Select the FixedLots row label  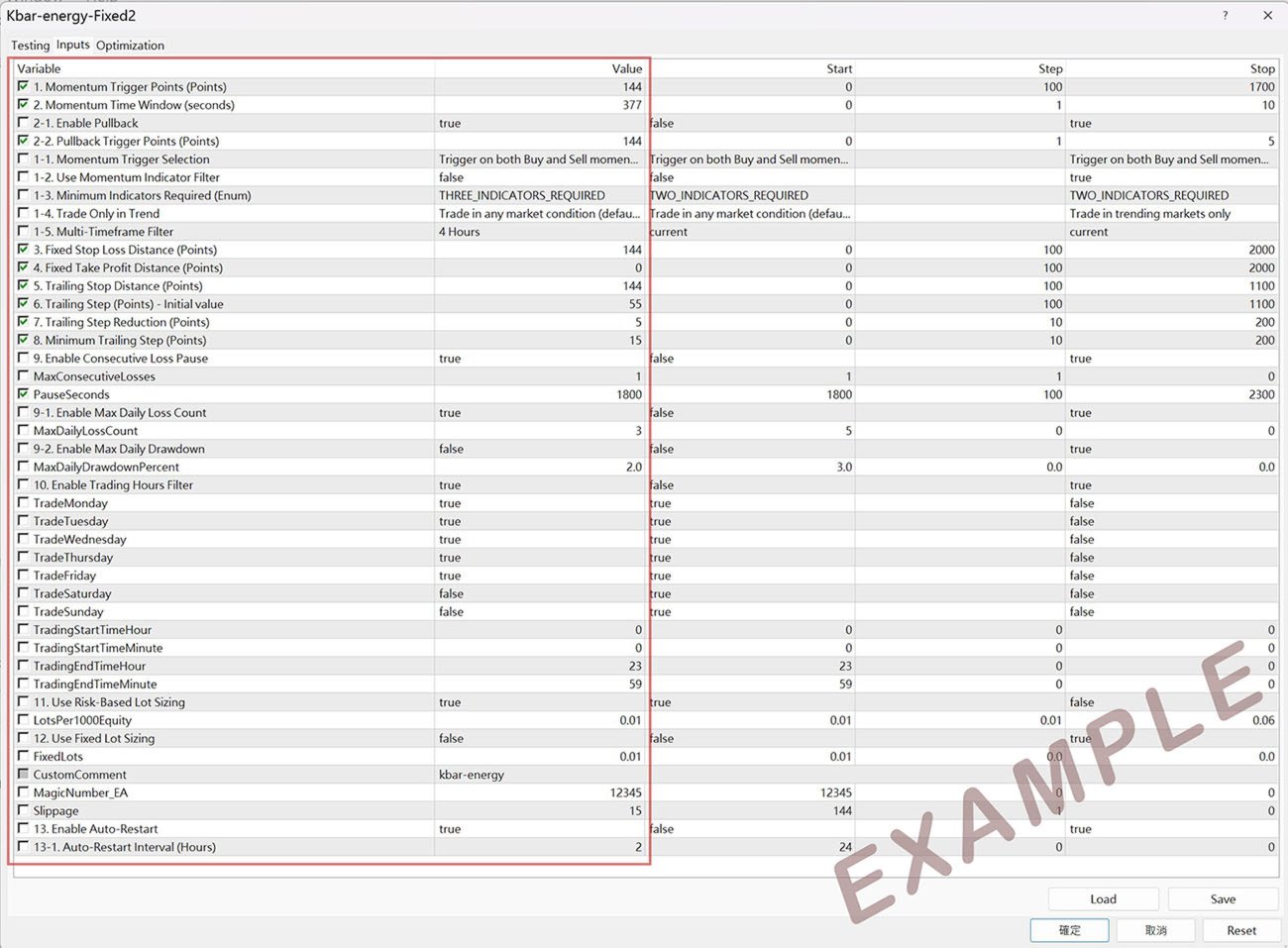(x=58, y=757)
